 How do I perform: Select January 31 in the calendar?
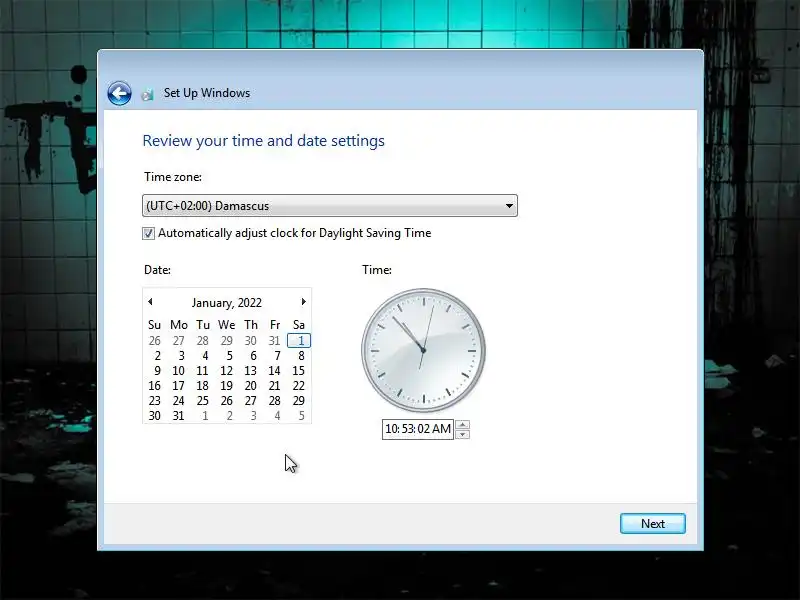pos(179,416)
